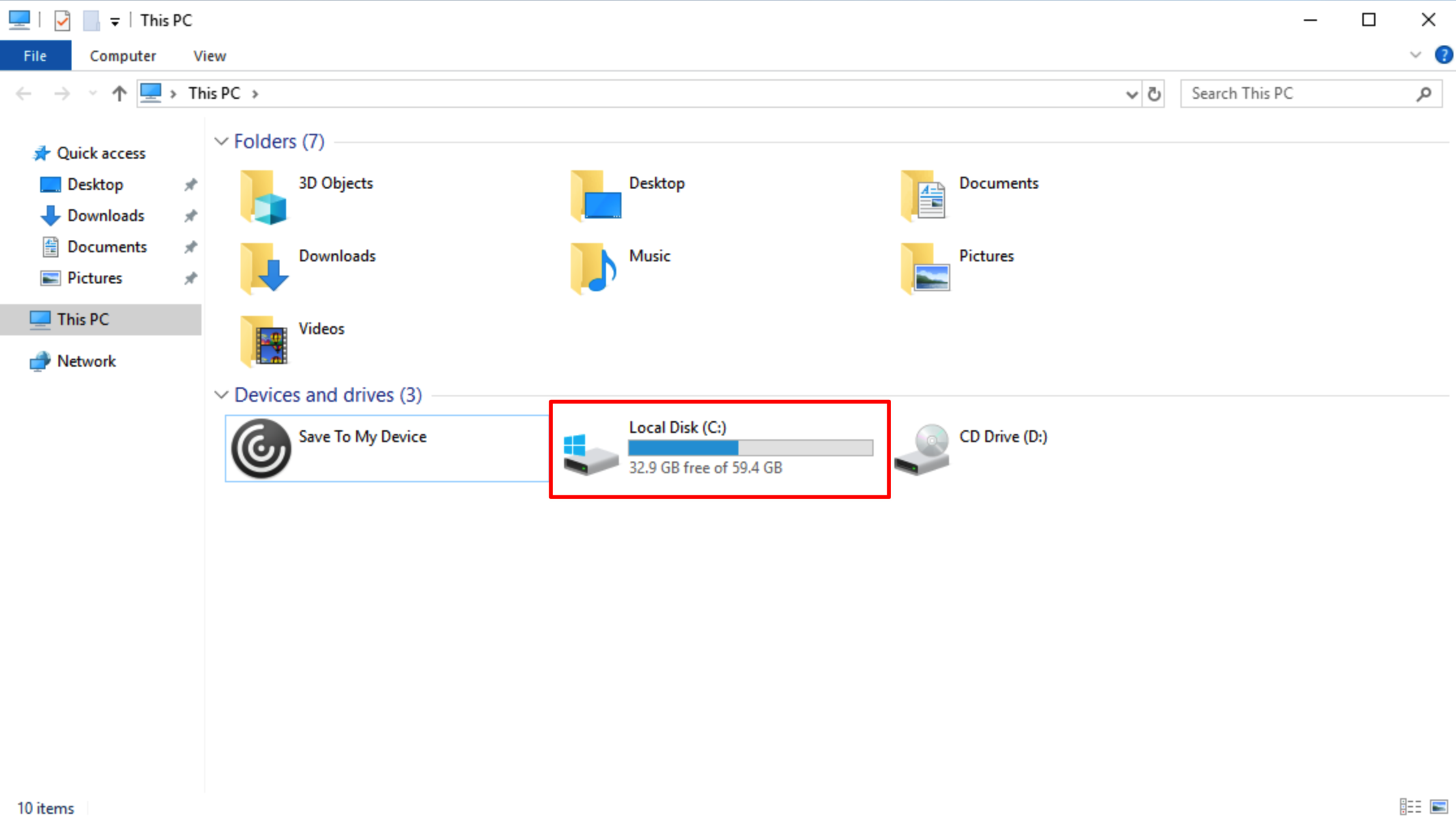Image resolution: width=1456 pixels, height=819 pixels.
Task: Expand the ribbon with the chevron
Action: pos(1415,55)
